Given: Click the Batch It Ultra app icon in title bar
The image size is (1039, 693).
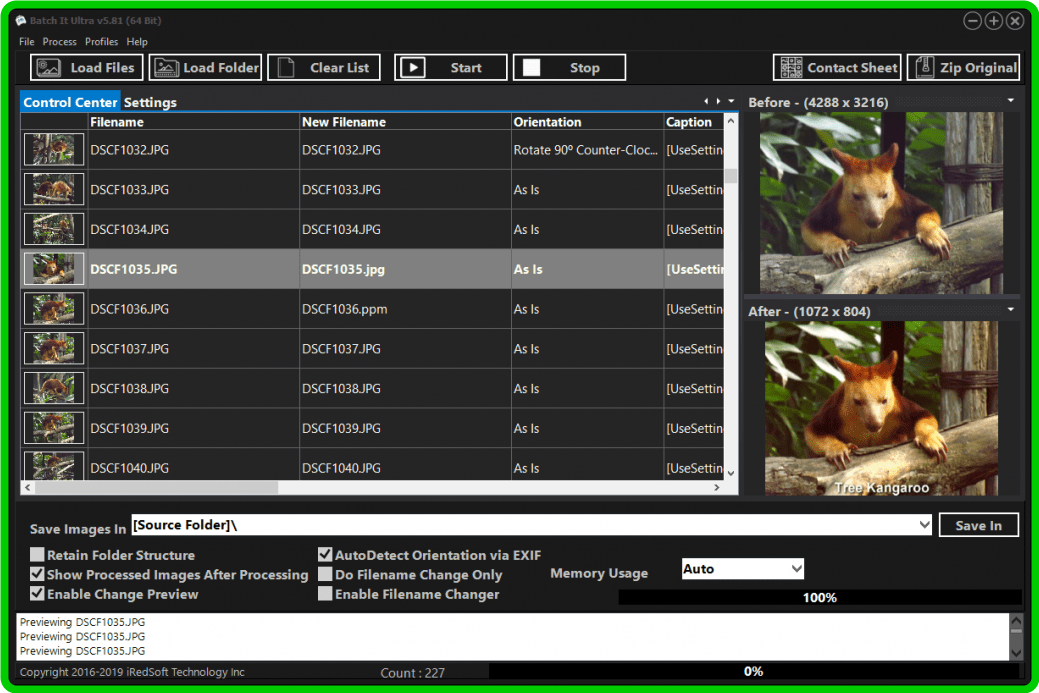Looking at the screenshot, I should [21, 21].
